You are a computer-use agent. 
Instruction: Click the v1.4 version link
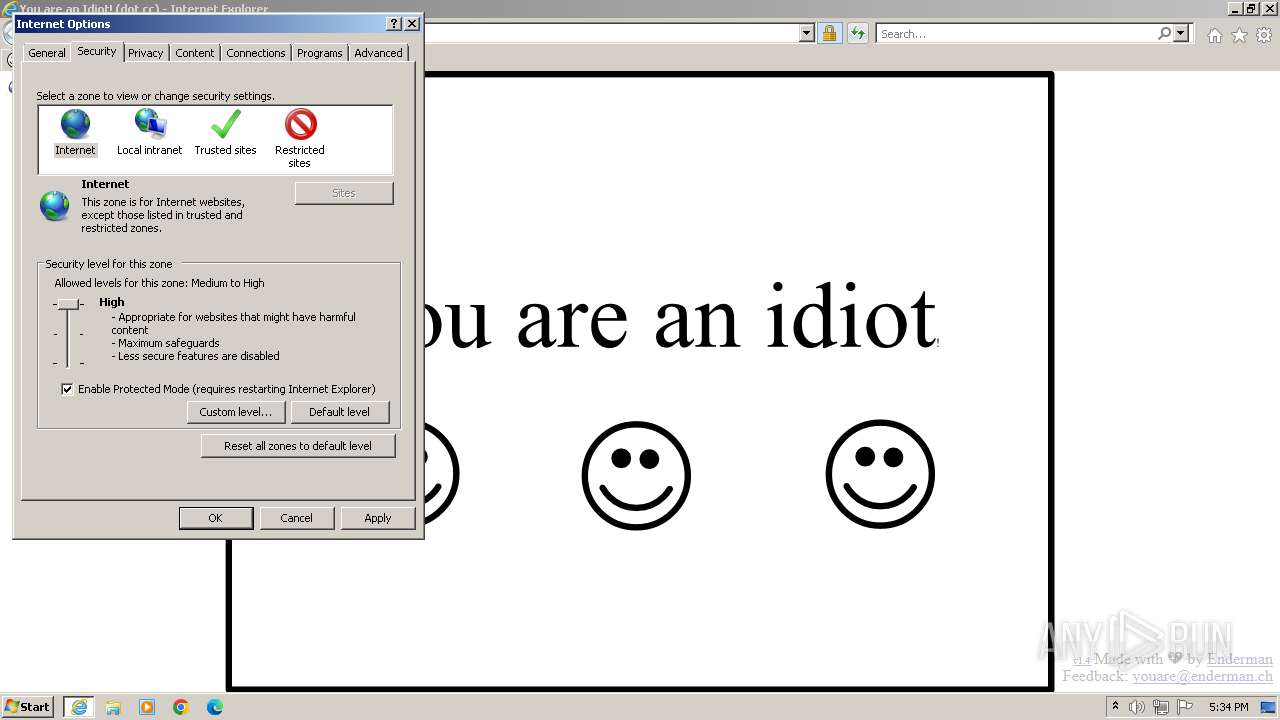tap(1081, 661)
